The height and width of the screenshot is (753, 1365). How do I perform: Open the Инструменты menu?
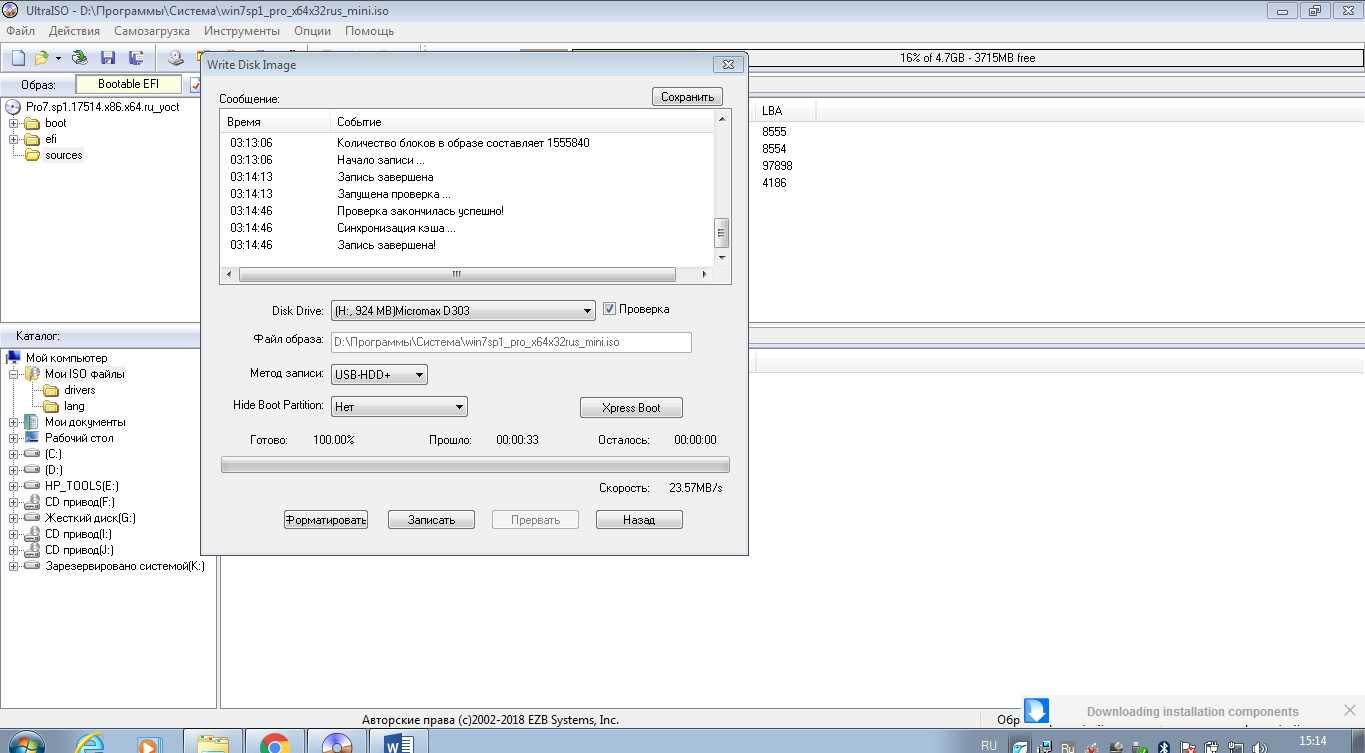pyautogui.click(x=241, y=31)
